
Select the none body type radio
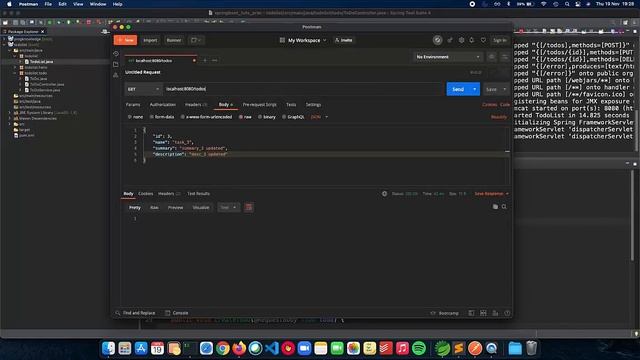point(129,117)
